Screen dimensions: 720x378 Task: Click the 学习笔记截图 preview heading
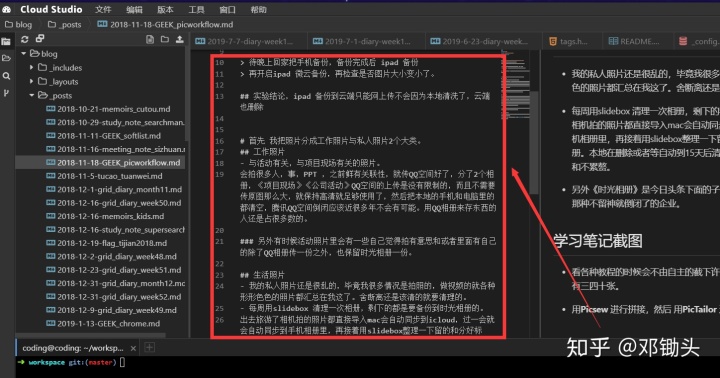598,240
